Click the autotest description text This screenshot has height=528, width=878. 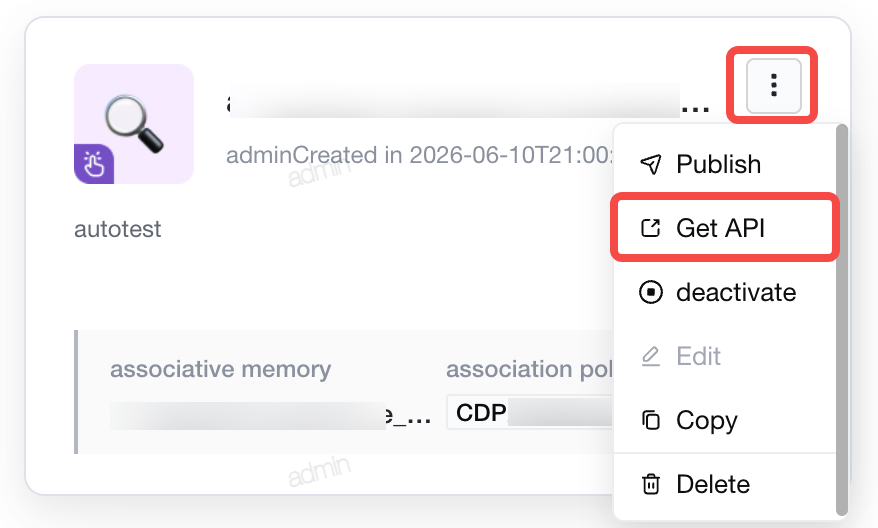point(118,229)
